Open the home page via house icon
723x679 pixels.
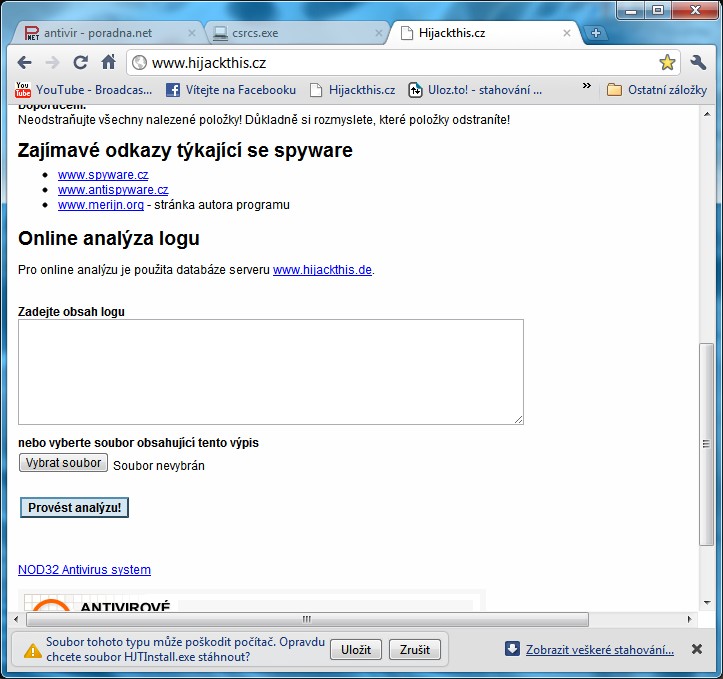pyautogui.click(x=109, y=62)
